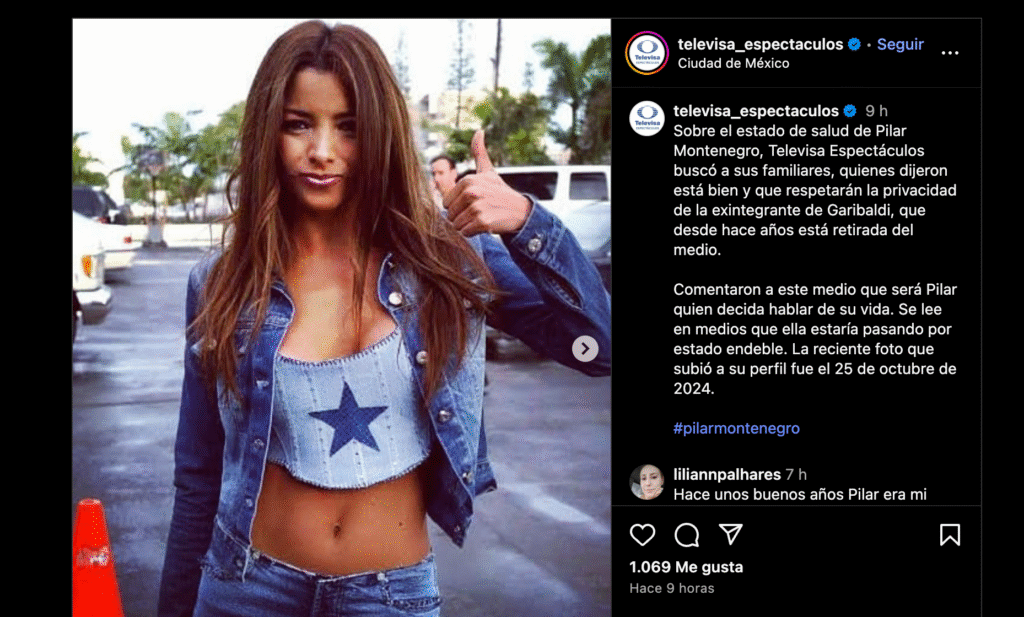The width and height of the screenshot is (1024, 617).
Task: Click Hace 9 horas timestamp
Action: click(671, 588)
